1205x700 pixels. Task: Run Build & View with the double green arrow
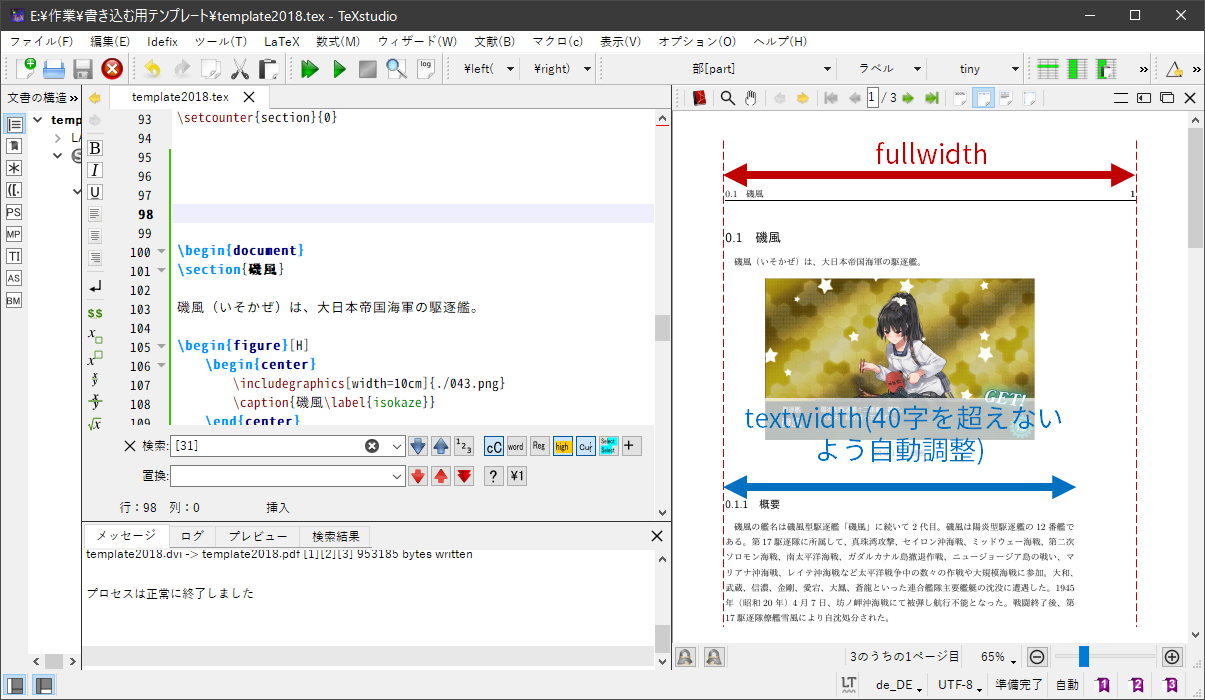click(310, 69)
